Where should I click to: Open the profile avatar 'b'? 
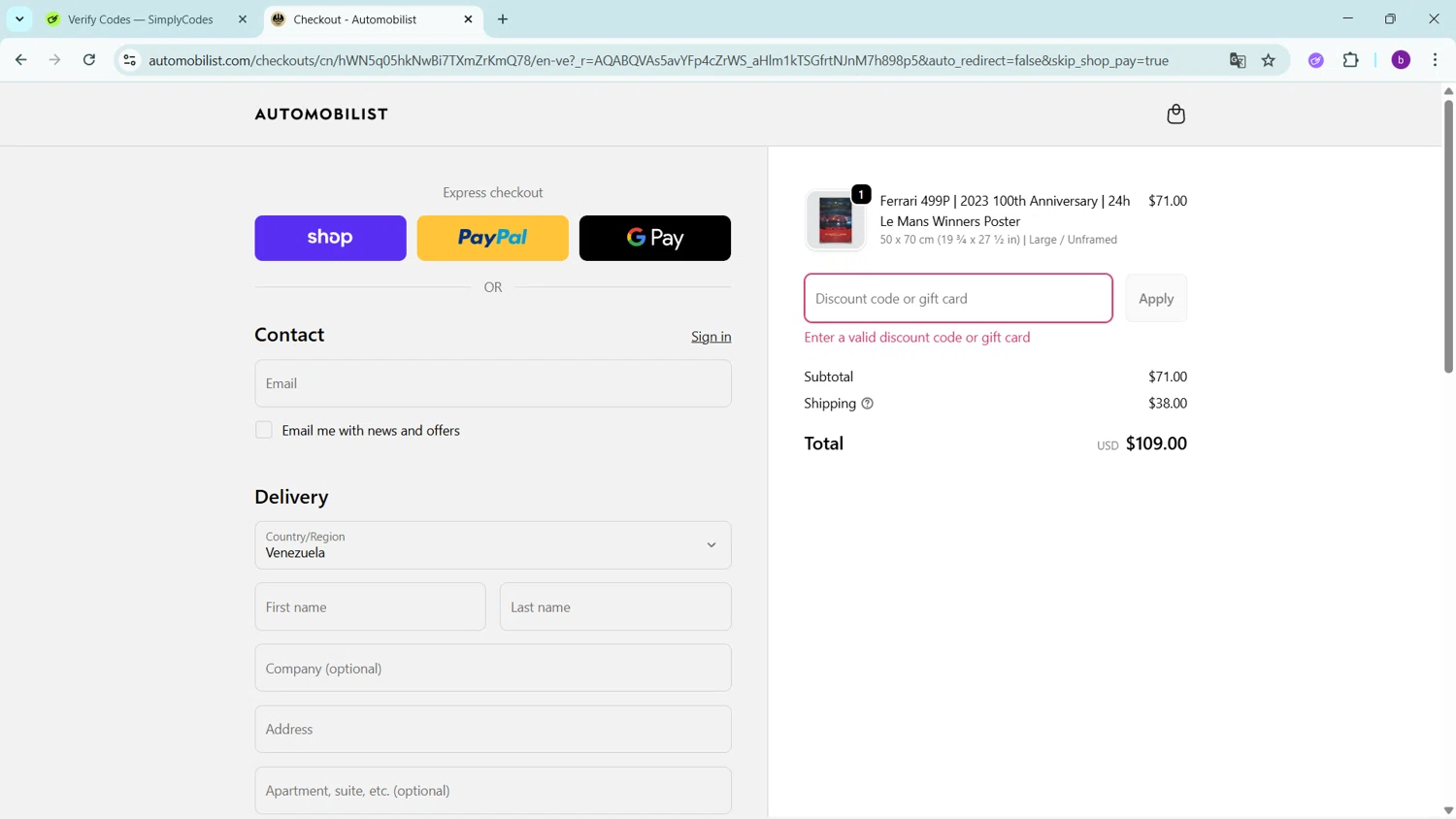click(x=1401, y=60)
